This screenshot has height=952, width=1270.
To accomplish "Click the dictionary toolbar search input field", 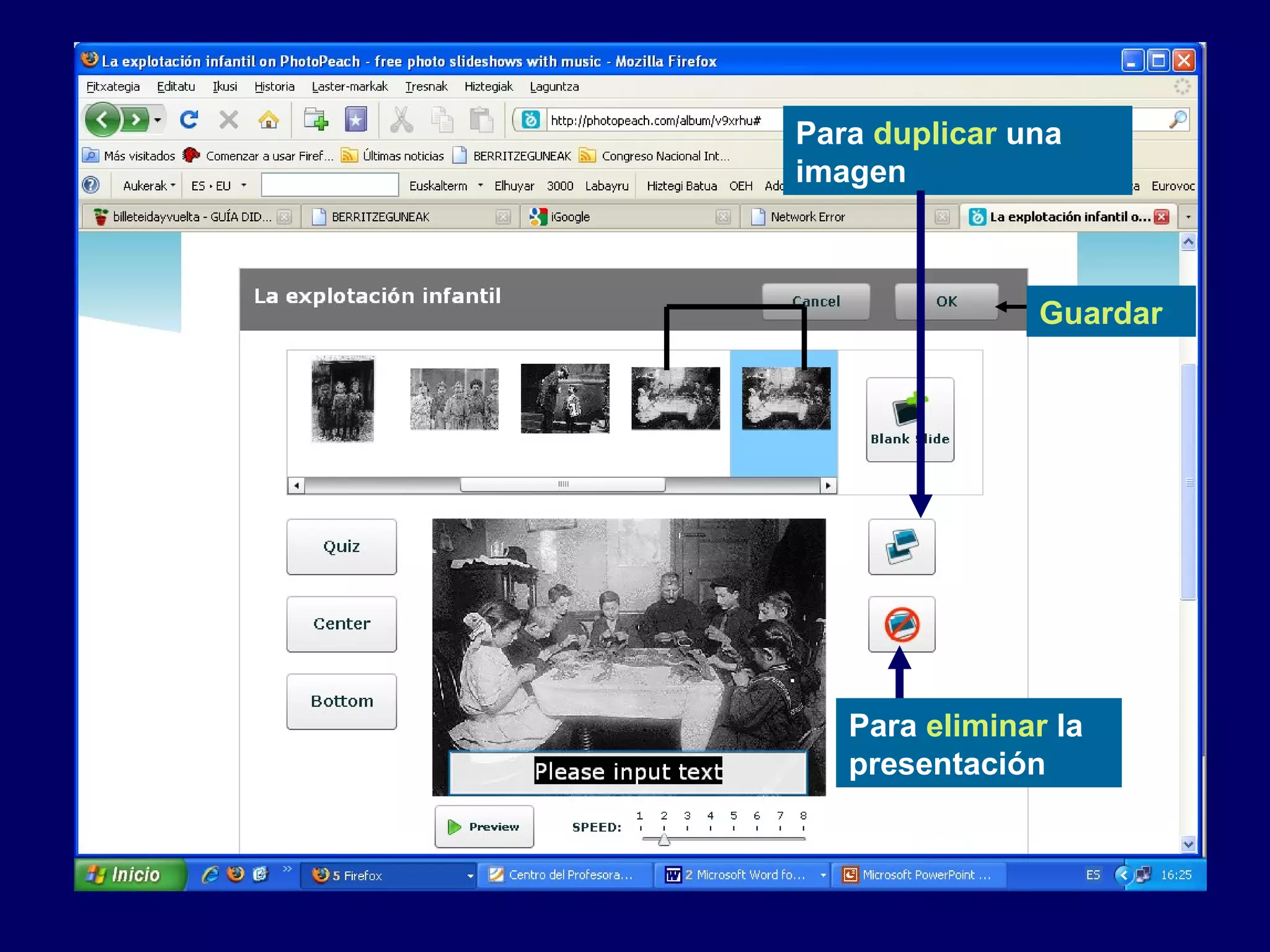I will point(329,185).
